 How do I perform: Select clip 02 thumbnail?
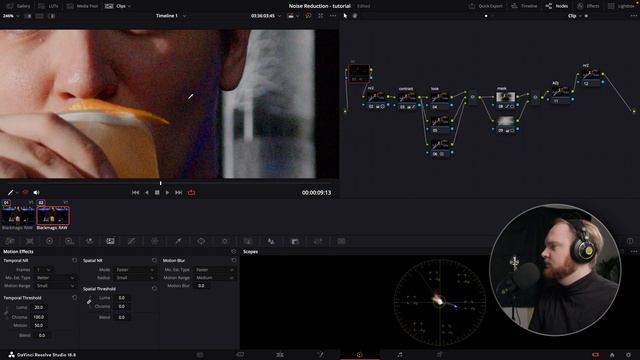coord(53,216)
